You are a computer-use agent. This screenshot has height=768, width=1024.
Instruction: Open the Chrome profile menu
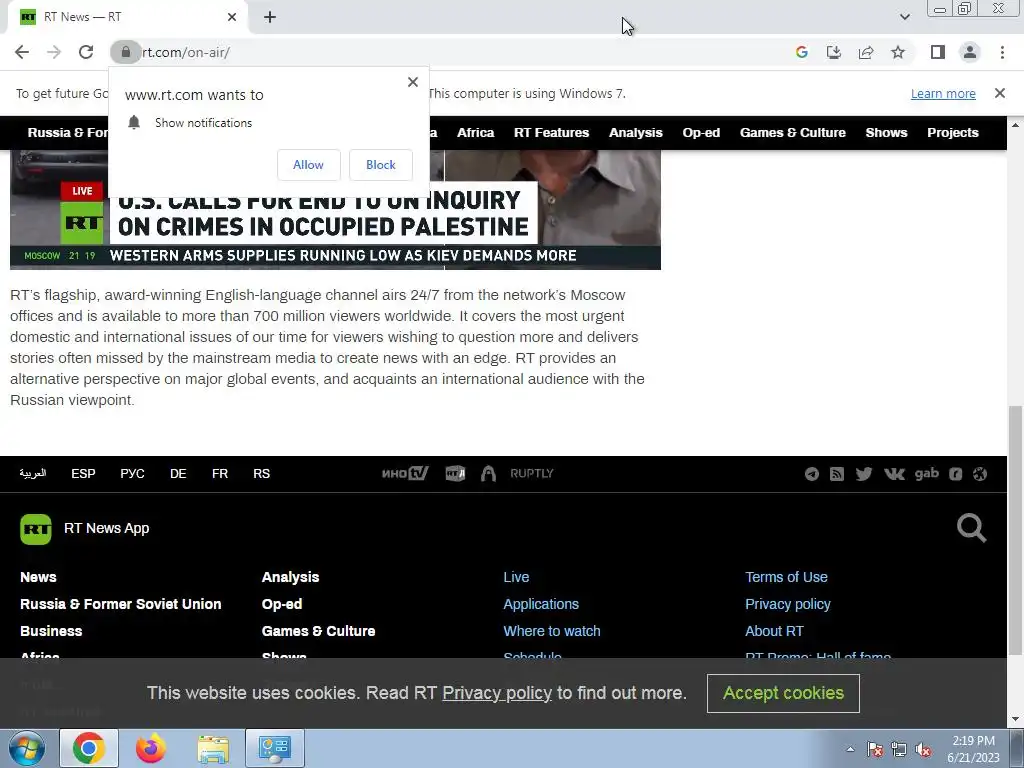point(970,52)
